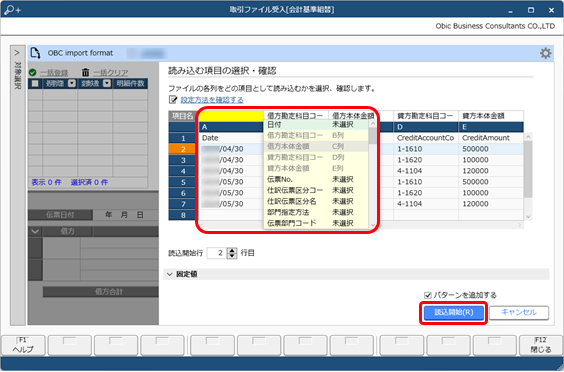
Task: Collapse the 借方 section chevron
Action: point(35,231)
